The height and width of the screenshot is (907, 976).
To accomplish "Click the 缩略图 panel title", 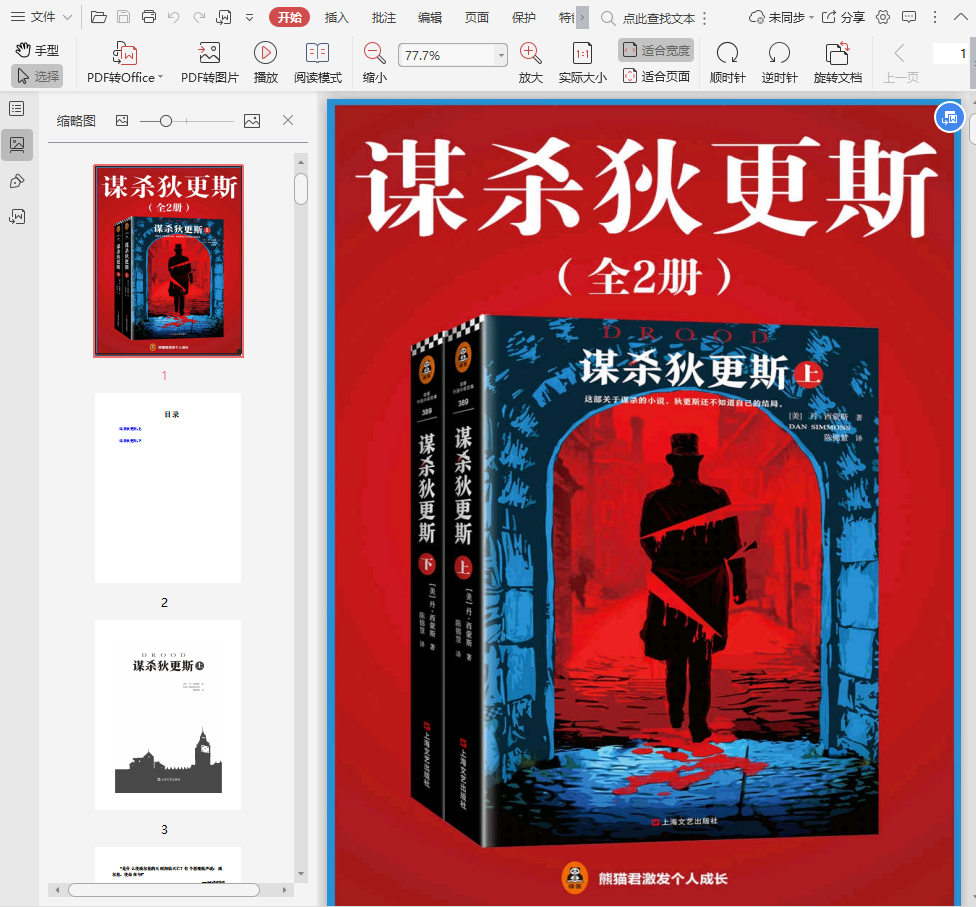I will [x=76, y=121].
